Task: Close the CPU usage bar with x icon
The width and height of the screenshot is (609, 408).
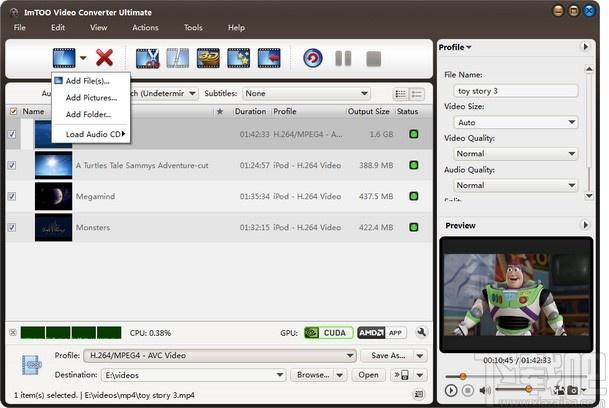Action: [13, 333]
